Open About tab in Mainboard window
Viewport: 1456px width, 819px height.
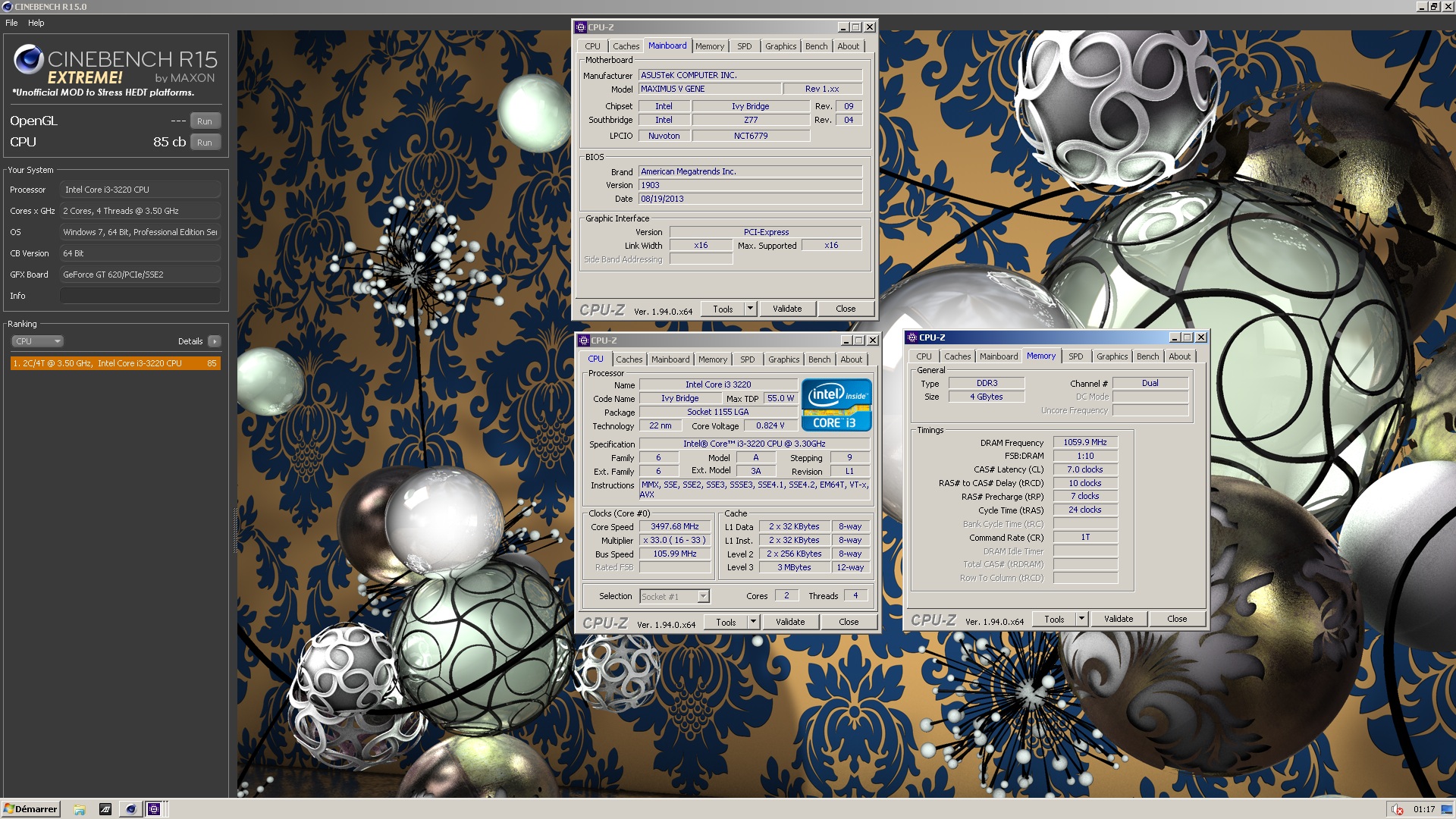848,46
